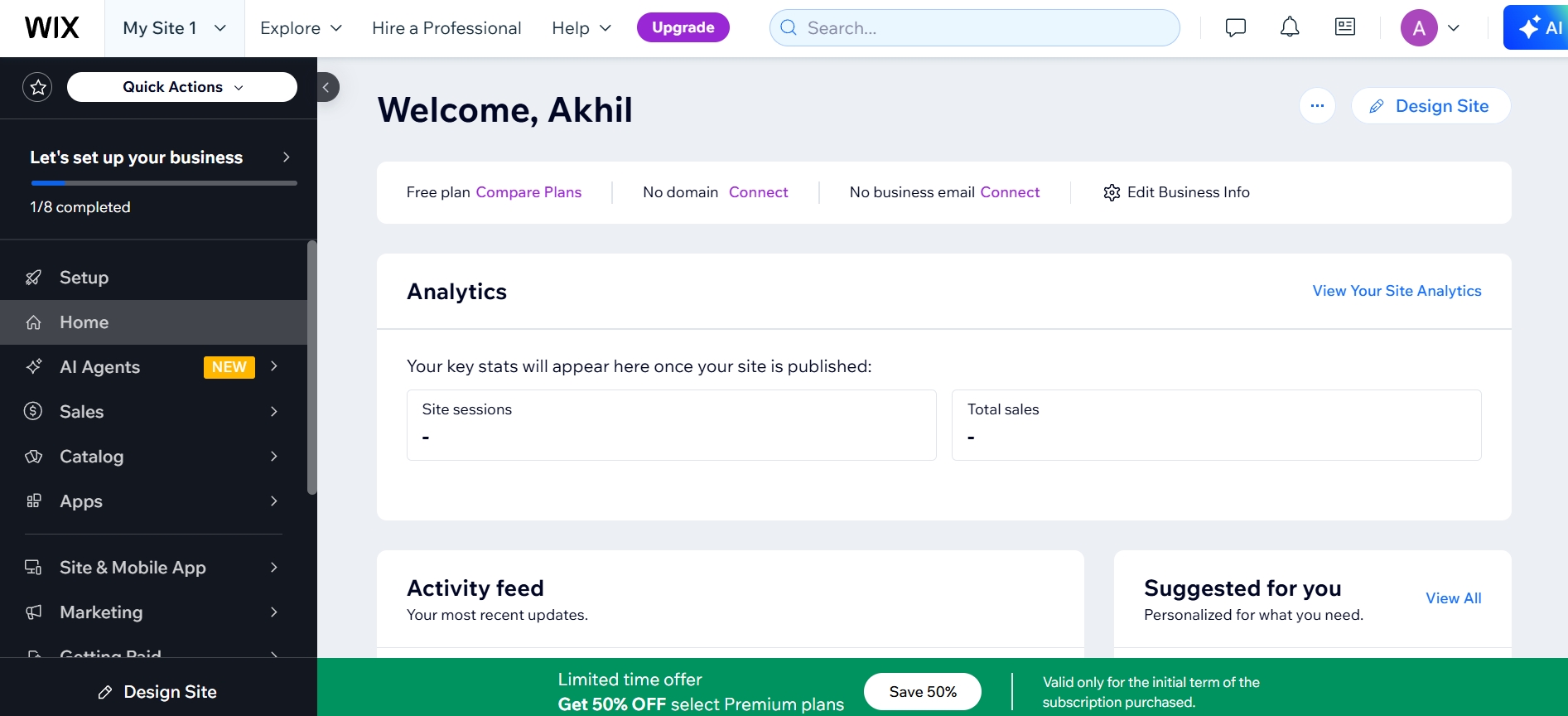The width and height of the screenshot is (1568, 716).
Task: Expand the Explore menu
Action: 301,28
